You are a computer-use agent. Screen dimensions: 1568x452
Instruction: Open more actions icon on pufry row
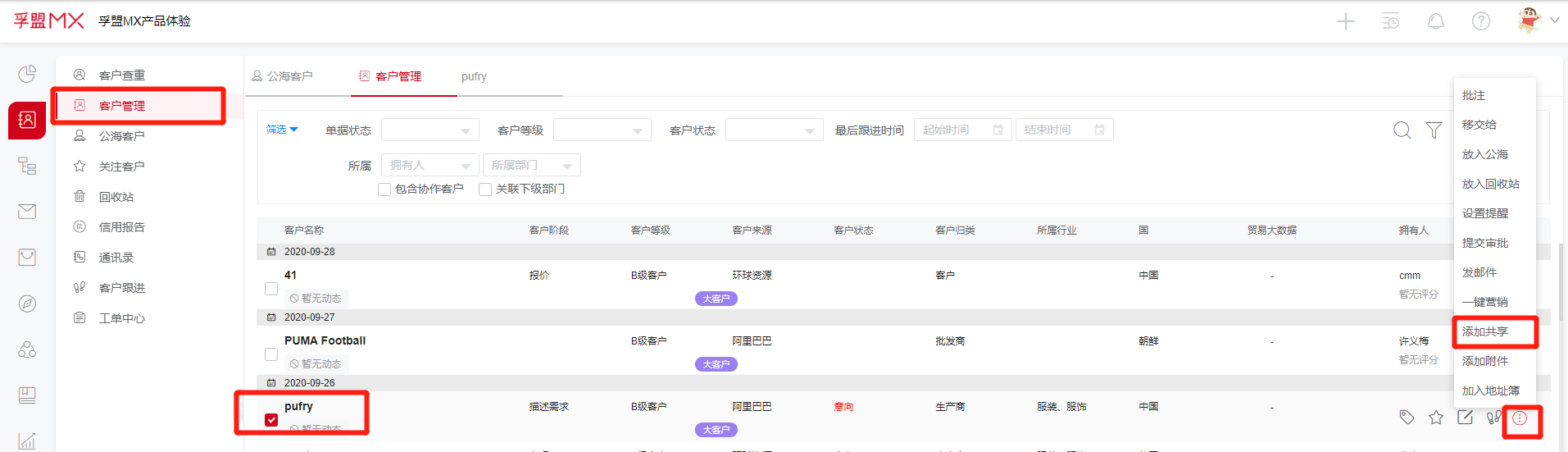1520,418
